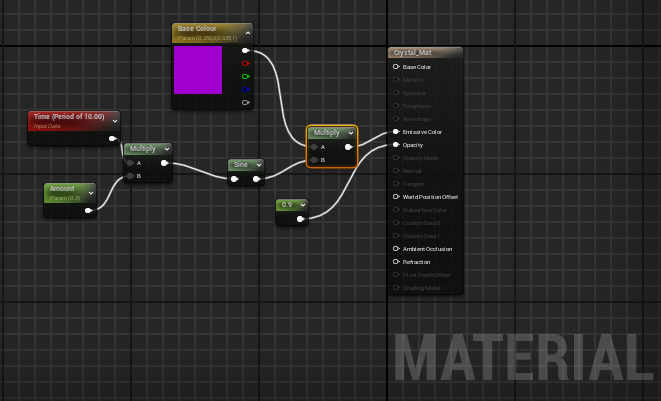Expand the selected Multiply node's chevron
Viewport: 661px width, 401px height.
pyautogui.click(x=351, y=133)
